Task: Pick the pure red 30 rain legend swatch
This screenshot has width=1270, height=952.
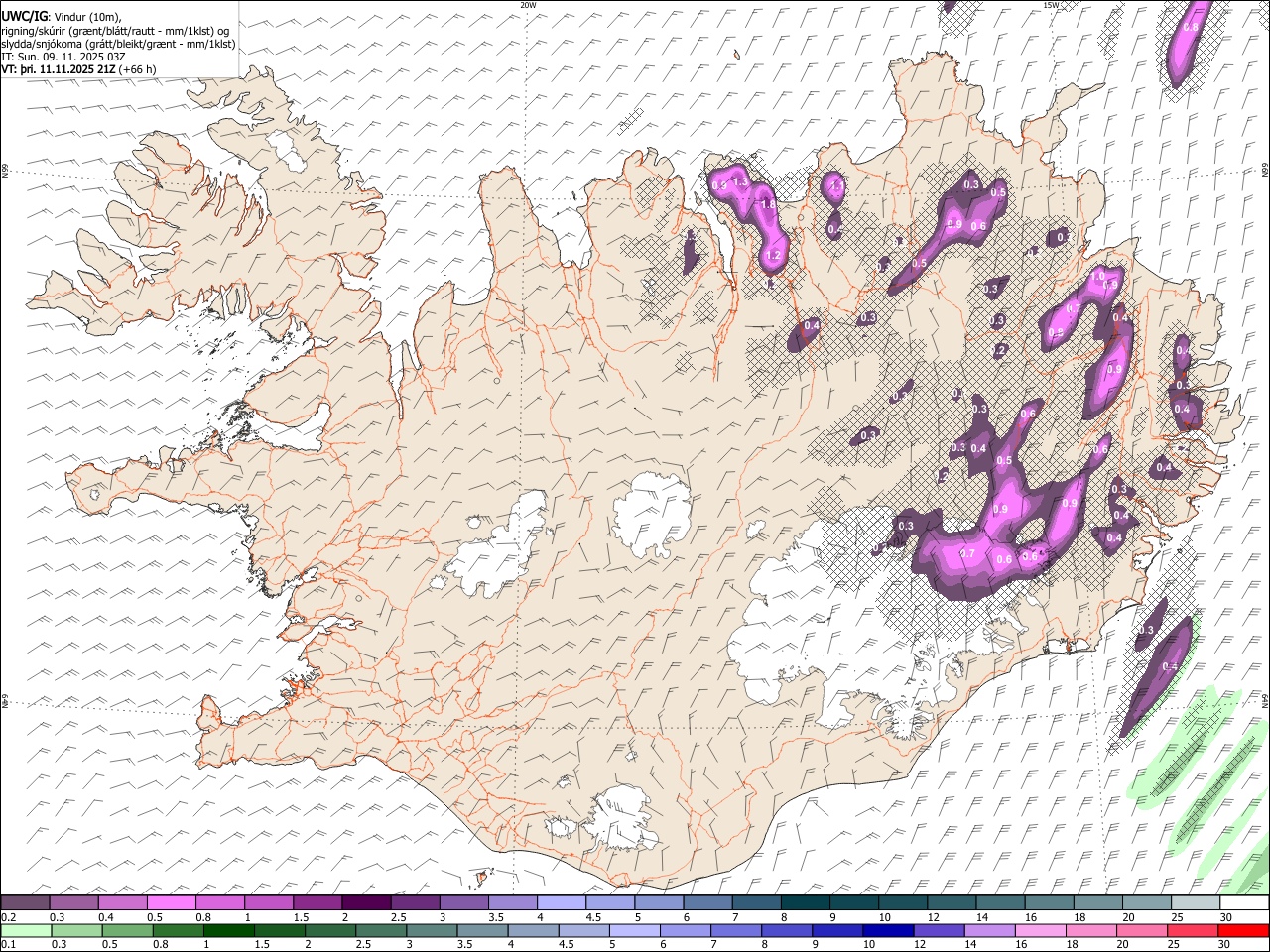Action: tap(1243, 930)
